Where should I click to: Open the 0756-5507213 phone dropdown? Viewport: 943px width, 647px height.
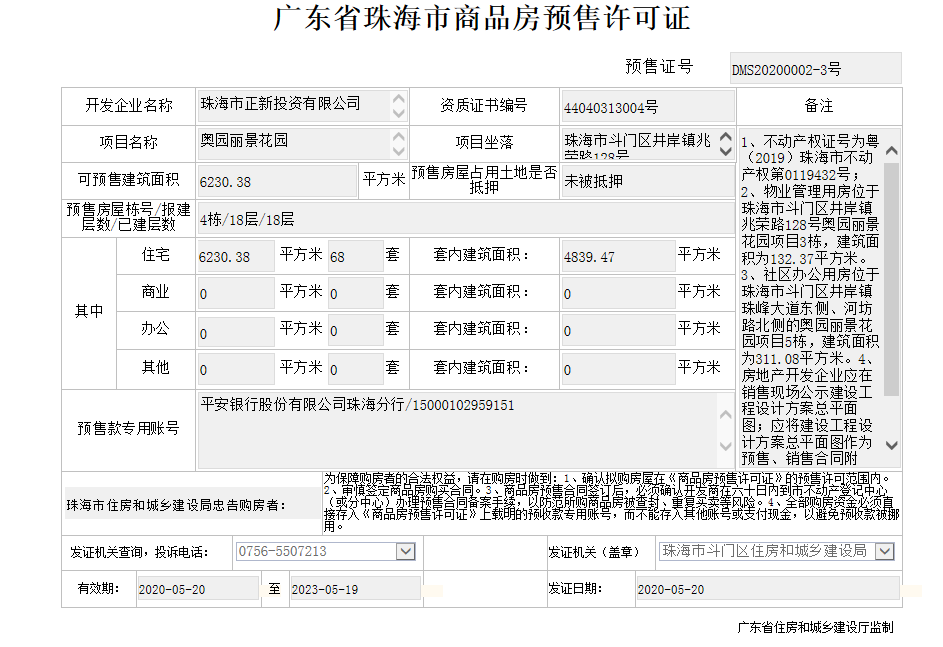(405, 551)
